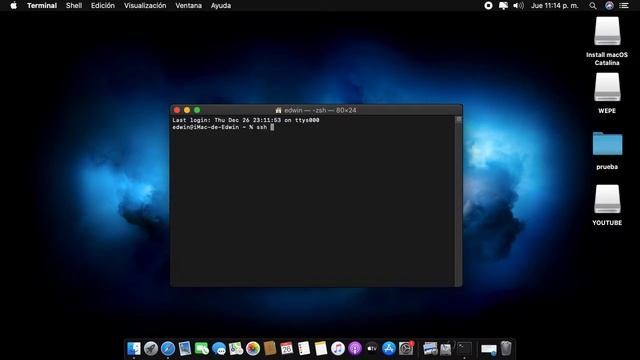The image size is (640, 360).
Task: Open App Store from the dock
Action: click(389, 348)
